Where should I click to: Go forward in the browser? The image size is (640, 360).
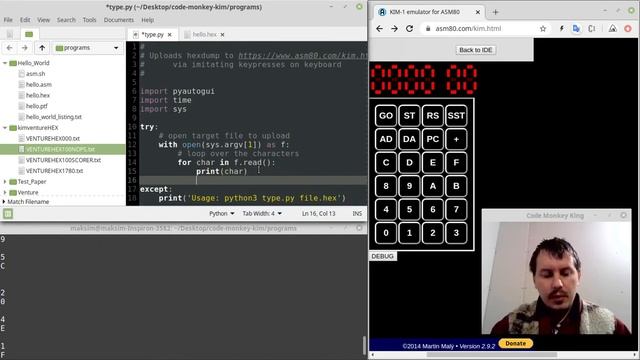tap(394, 29)
